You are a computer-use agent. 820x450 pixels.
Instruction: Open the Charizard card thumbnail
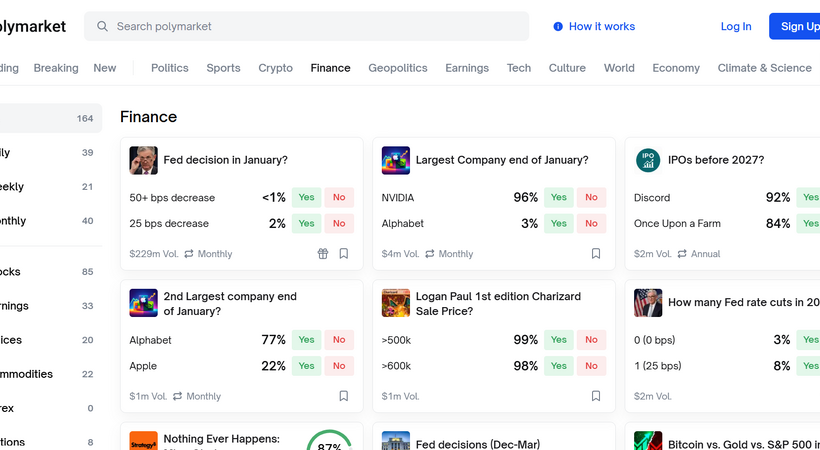point(396,303)
